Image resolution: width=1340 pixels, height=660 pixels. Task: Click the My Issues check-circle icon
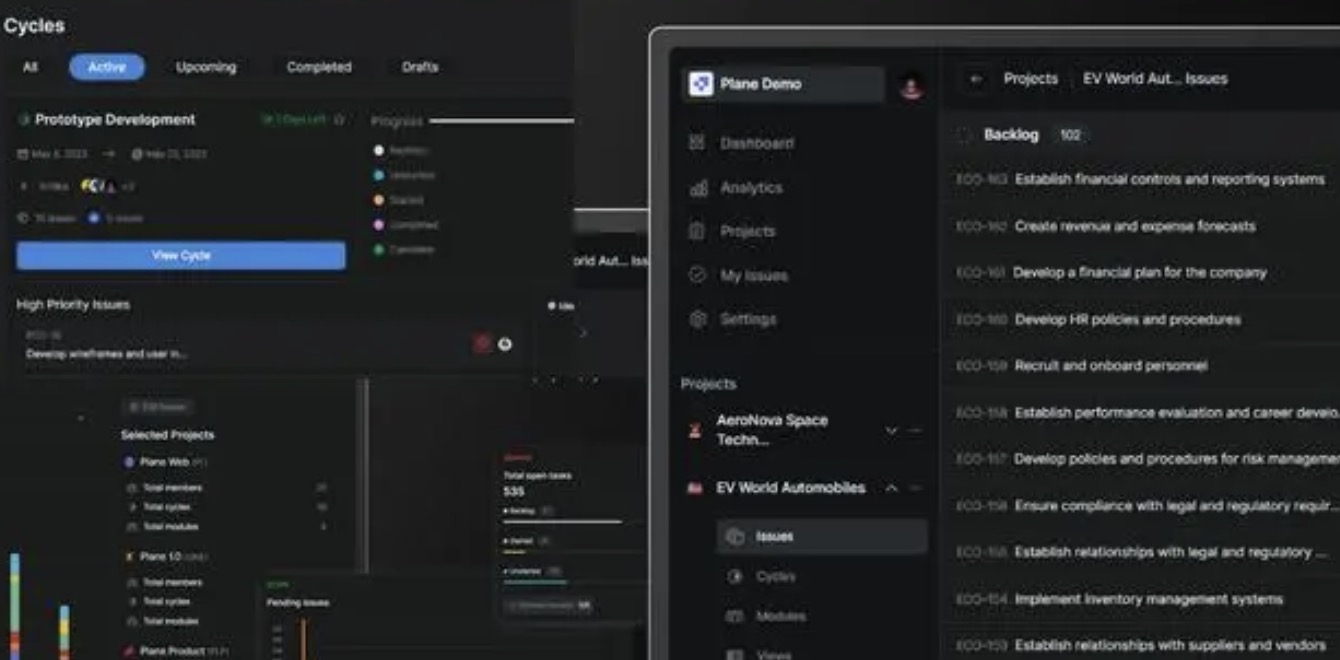pyautogui.click(x=697, y=275)
